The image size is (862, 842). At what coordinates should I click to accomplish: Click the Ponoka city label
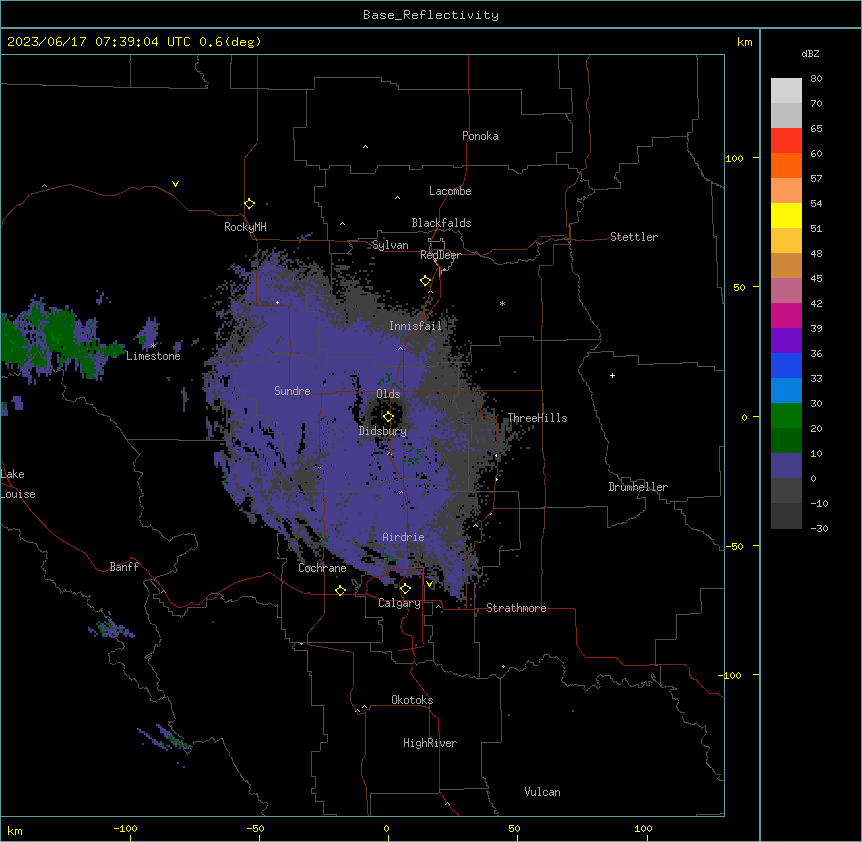coord(480,136)
